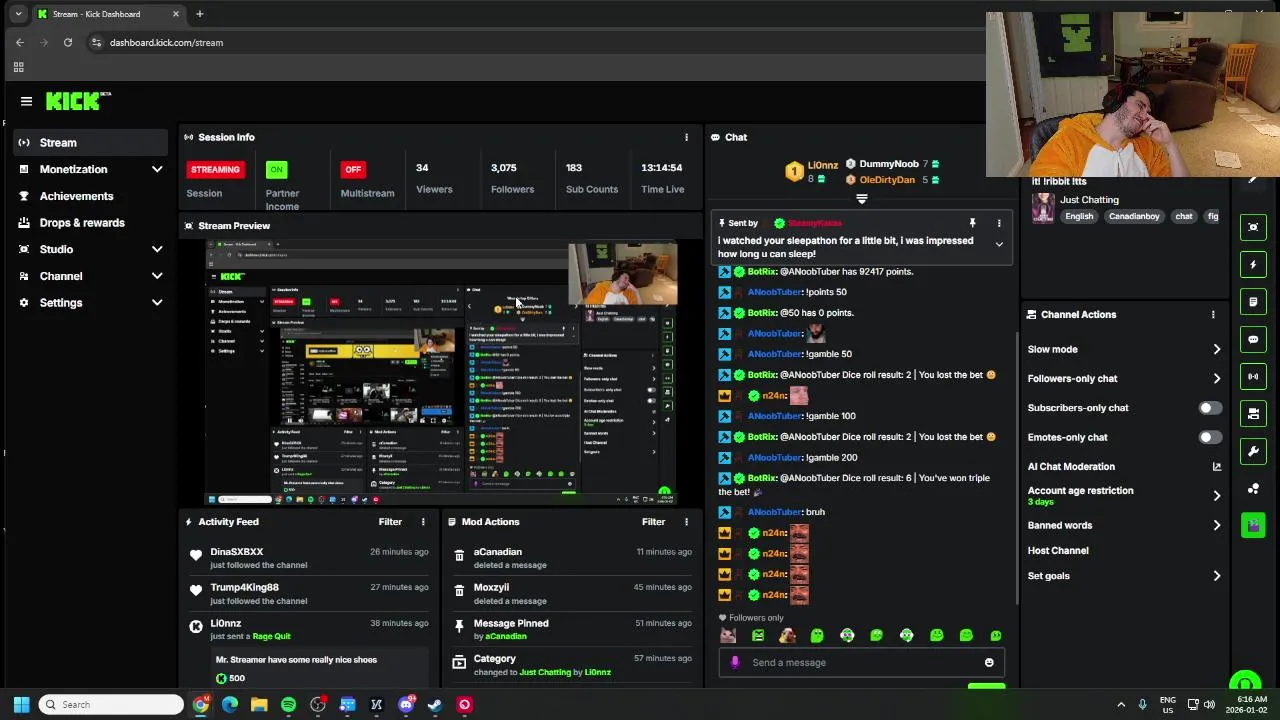Expand the Channel sidebar section

pos(157,276)
